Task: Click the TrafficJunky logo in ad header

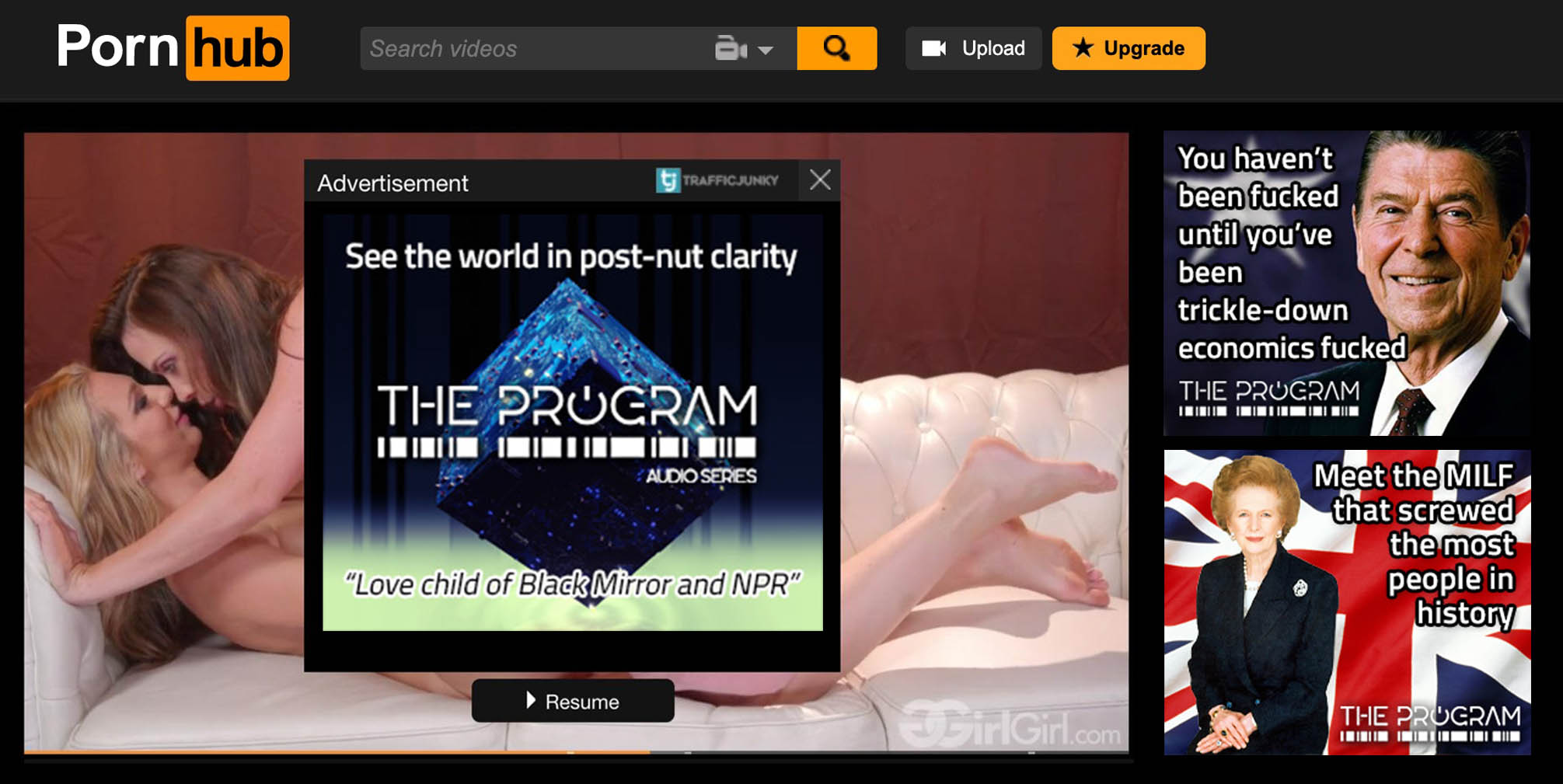Action: pos(717,180)
